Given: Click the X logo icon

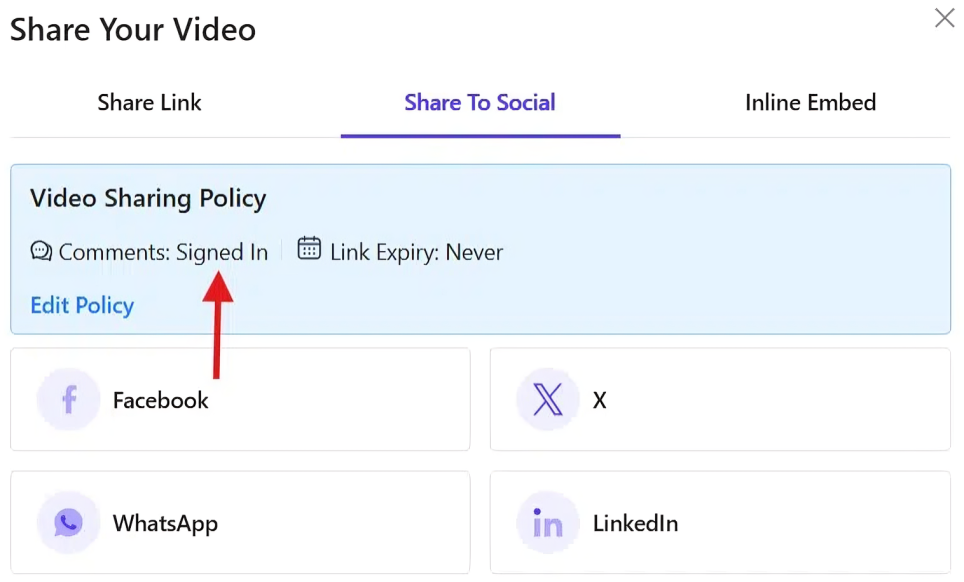Looking at the screenshot, I should [548, 400].
